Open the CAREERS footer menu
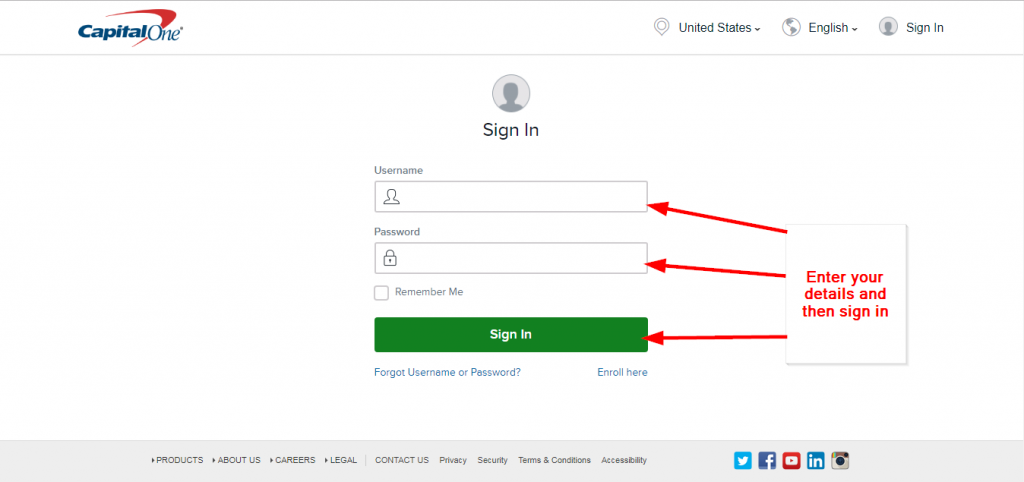1024x482 pixels. coord(293,460)
